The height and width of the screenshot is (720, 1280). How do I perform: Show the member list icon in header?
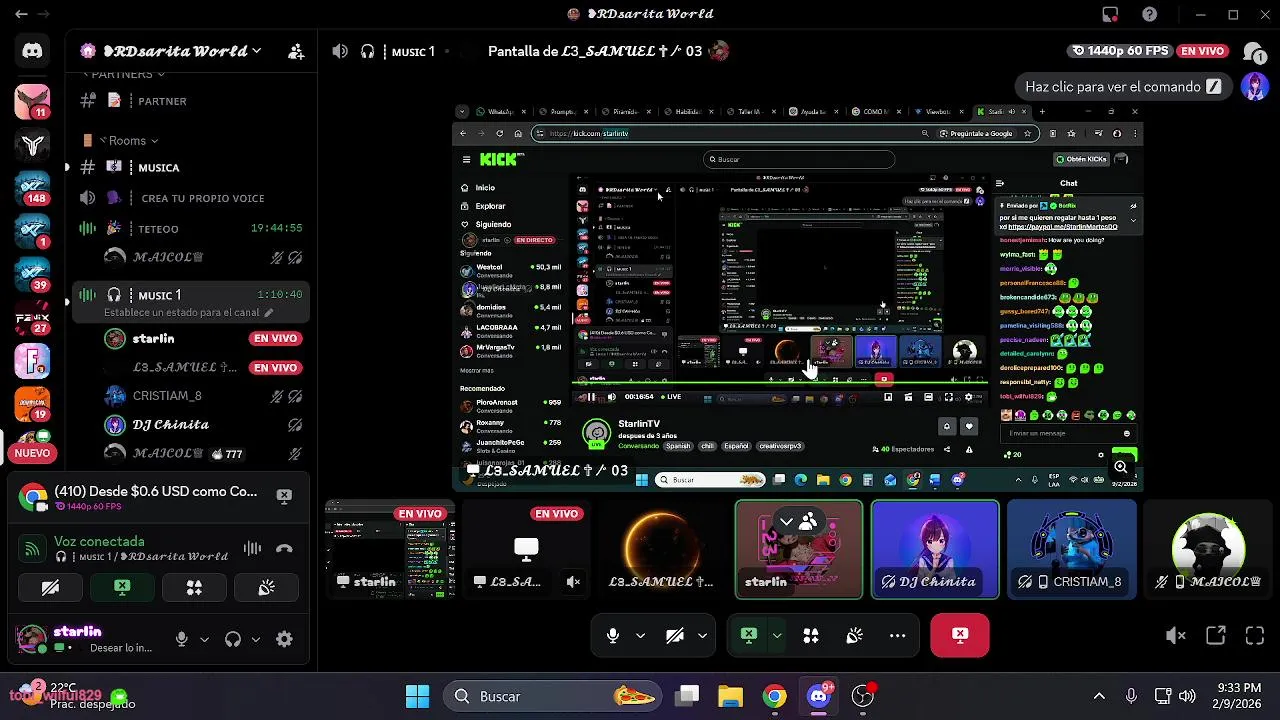(x=1254, y=51)
